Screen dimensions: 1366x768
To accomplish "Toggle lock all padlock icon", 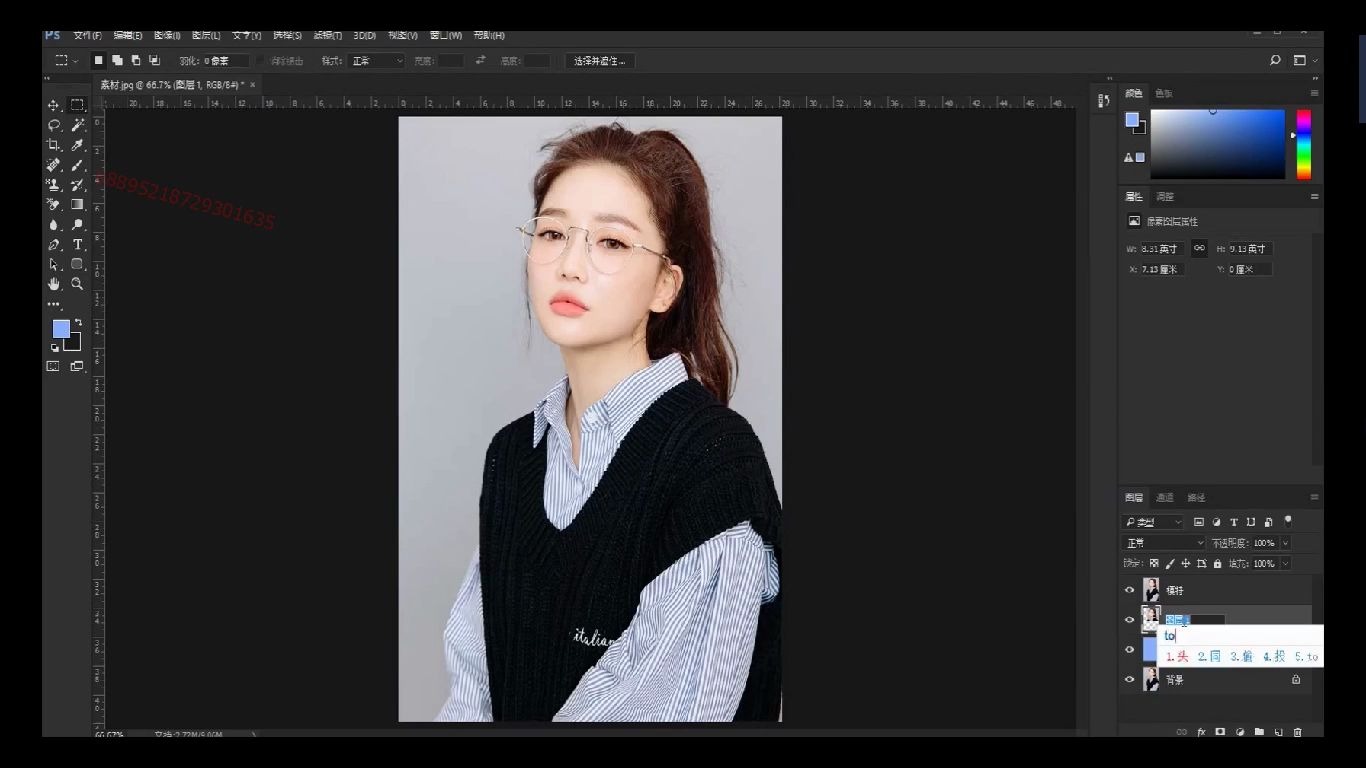I will tap(1217, 564).
